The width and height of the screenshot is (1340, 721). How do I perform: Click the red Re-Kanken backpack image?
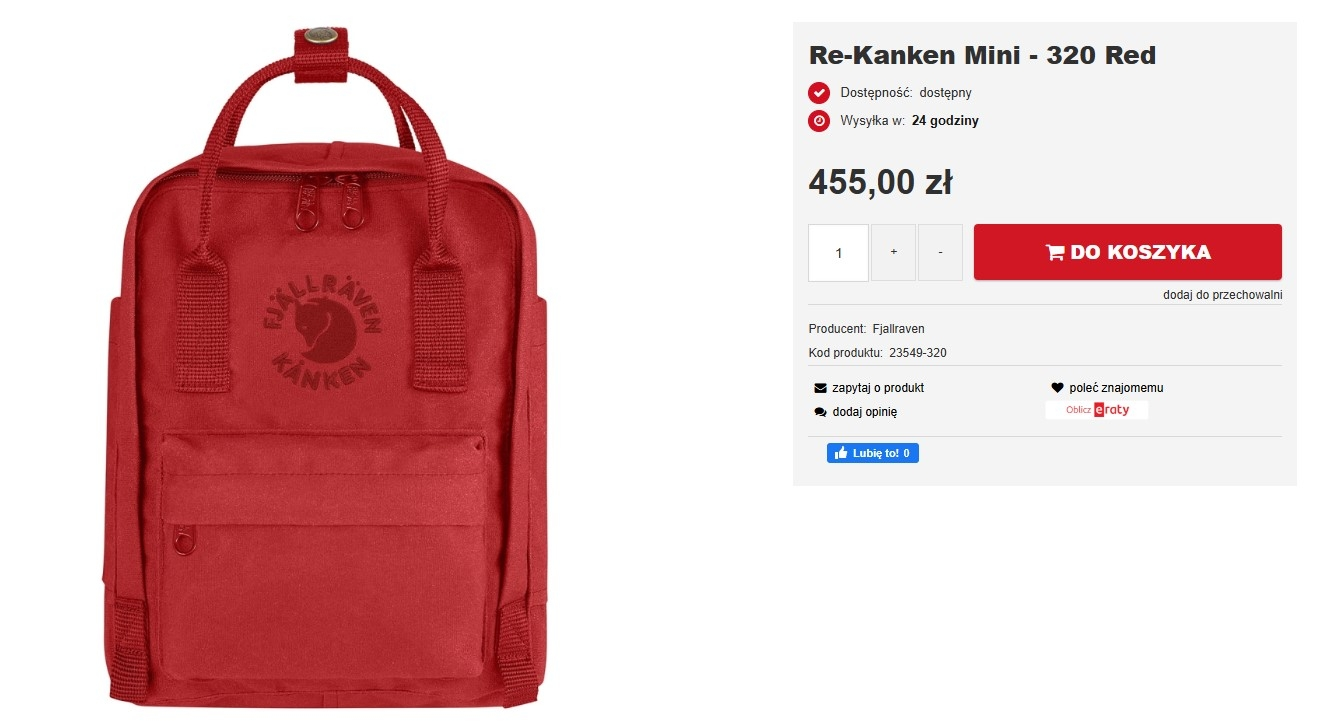coord(326,366)
